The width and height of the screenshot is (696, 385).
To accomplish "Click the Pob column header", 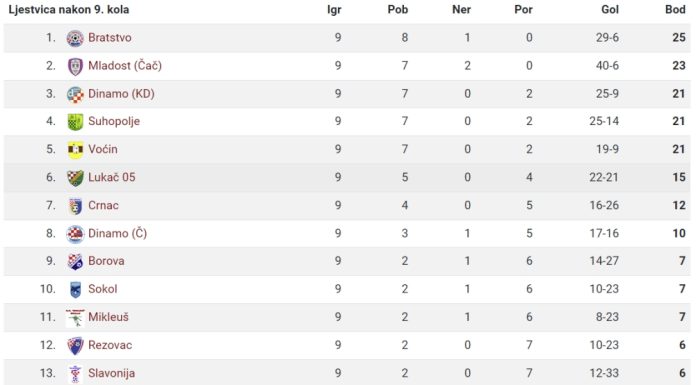I will point(398,9).
